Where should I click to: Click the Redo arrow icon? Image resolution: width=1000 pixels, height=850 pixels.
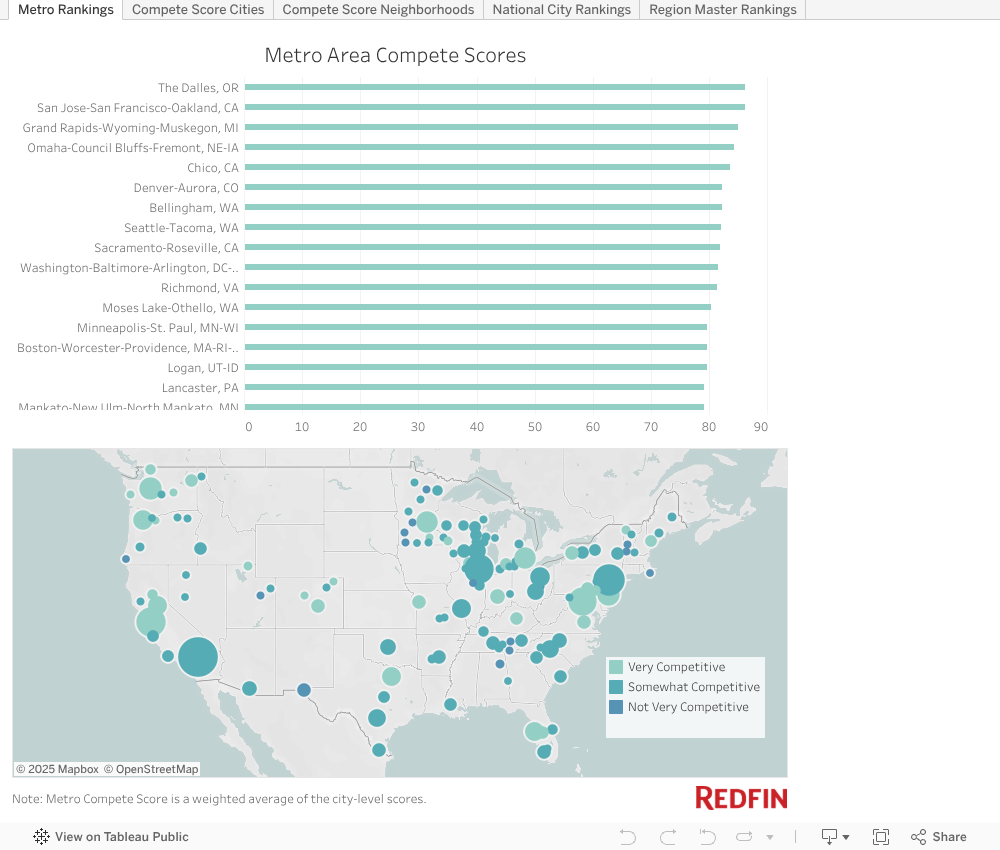click(668, 837)
